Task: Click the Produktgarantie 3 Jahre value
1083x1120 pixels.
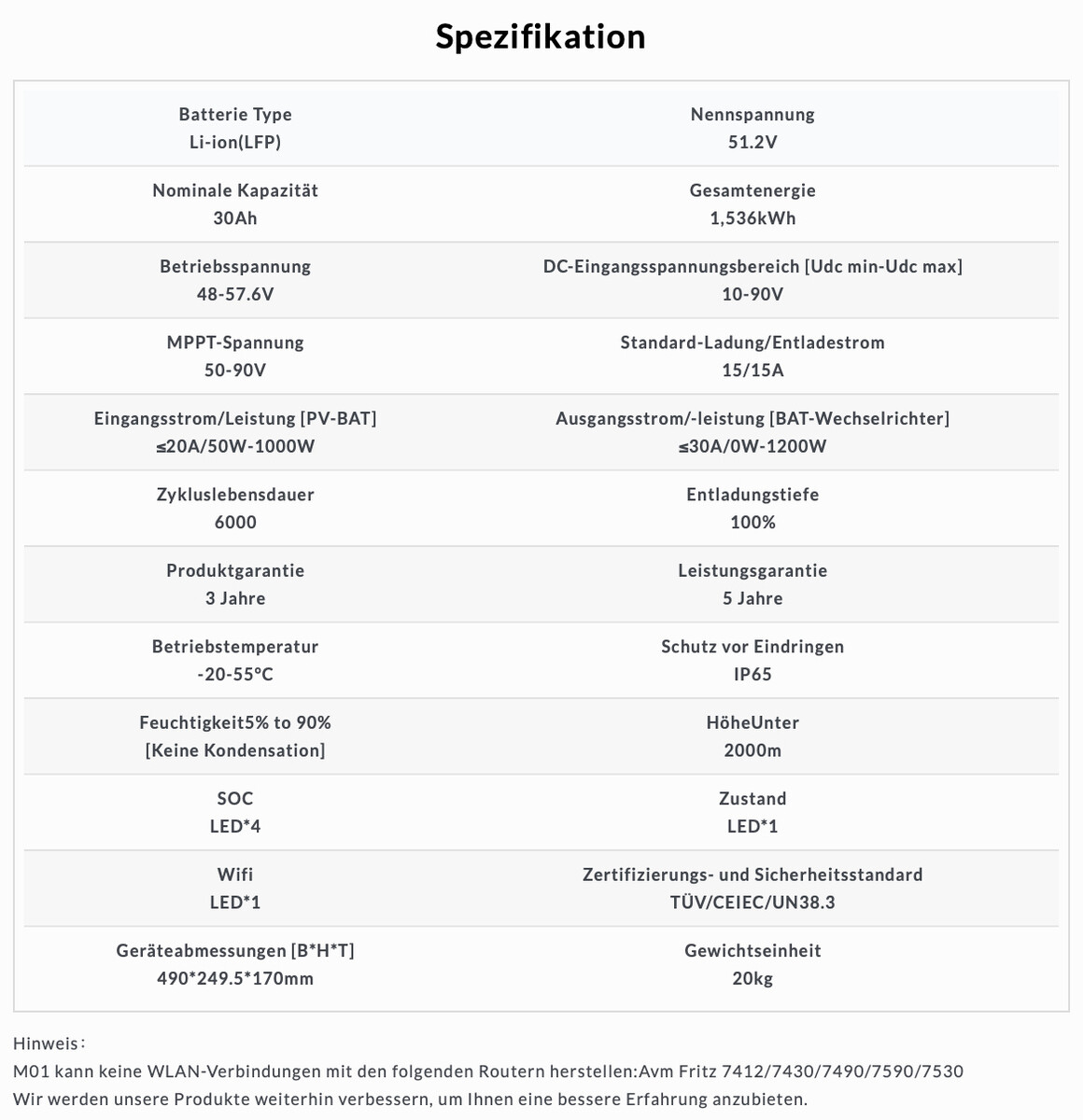Action: (235, 598)
